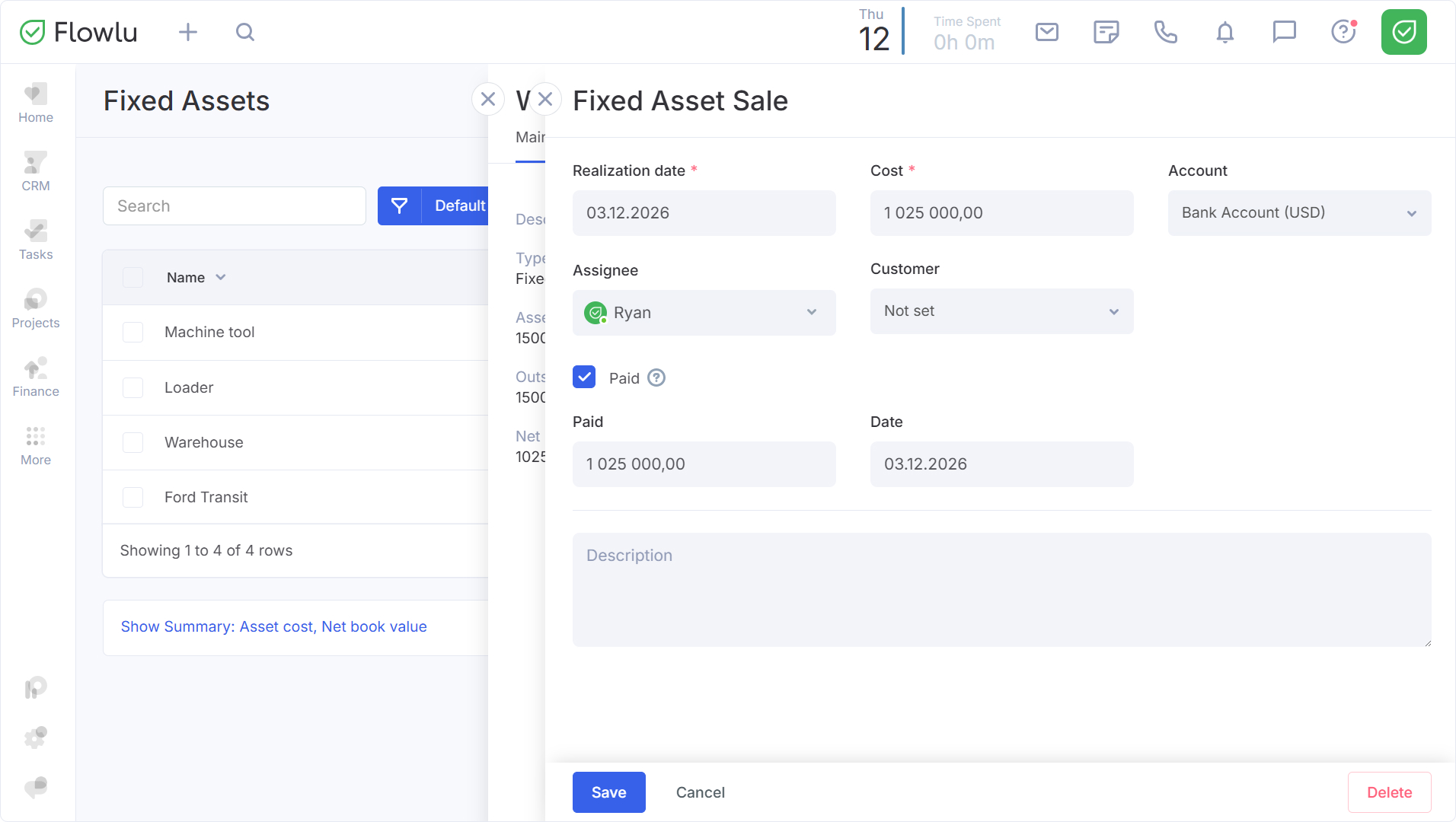Viewport: 1456px width, 822px height.
Task: Open the Customer dropdown
Action: [1001, 311]
